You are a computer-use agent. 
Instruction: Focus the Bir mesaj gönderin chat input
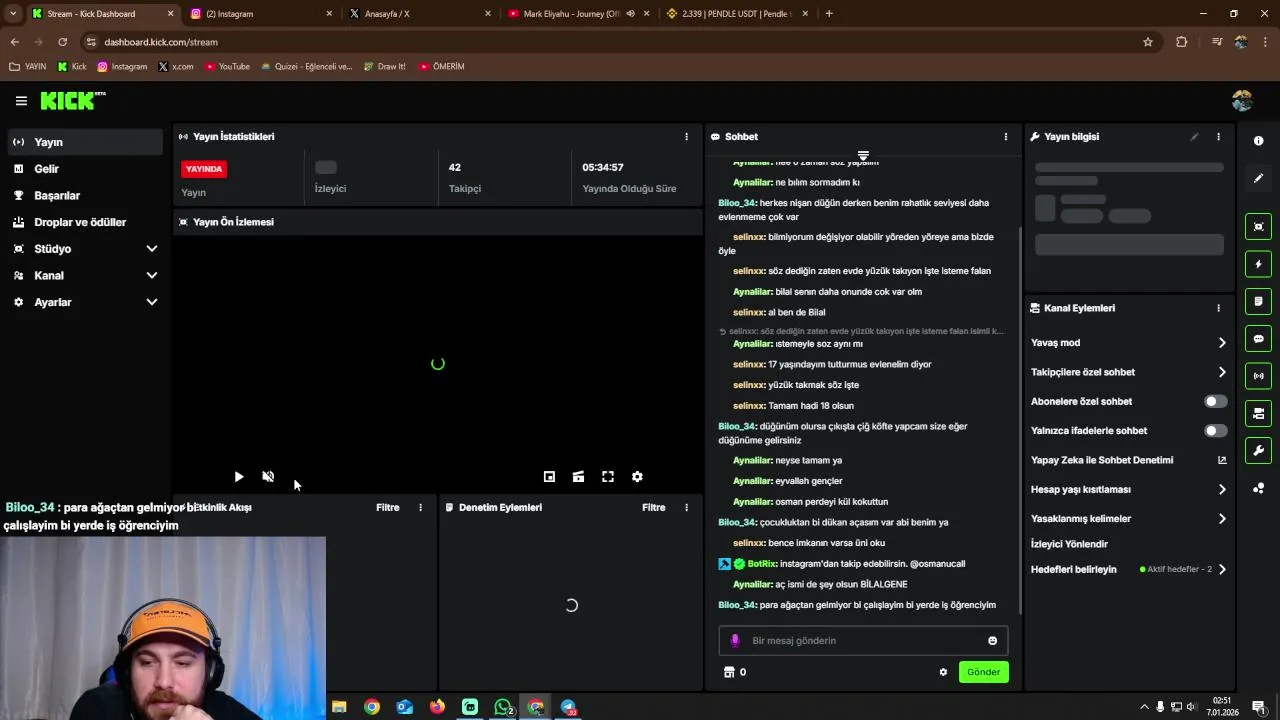pos(863,641)
